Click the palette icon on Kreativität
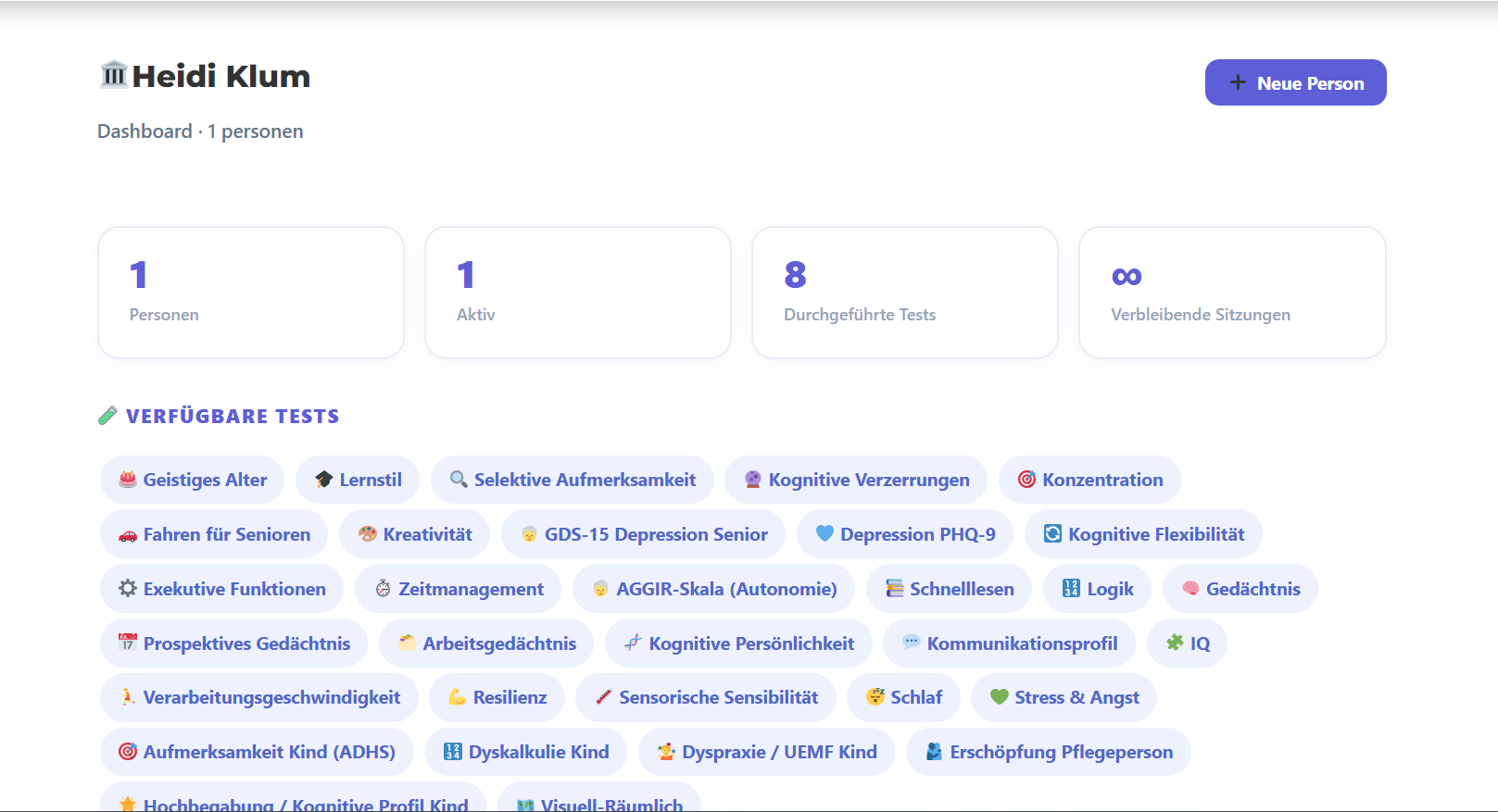Image resolution: width=1498 pixels, height=812 pixels. pyautogui.click(x=368, y=534)
